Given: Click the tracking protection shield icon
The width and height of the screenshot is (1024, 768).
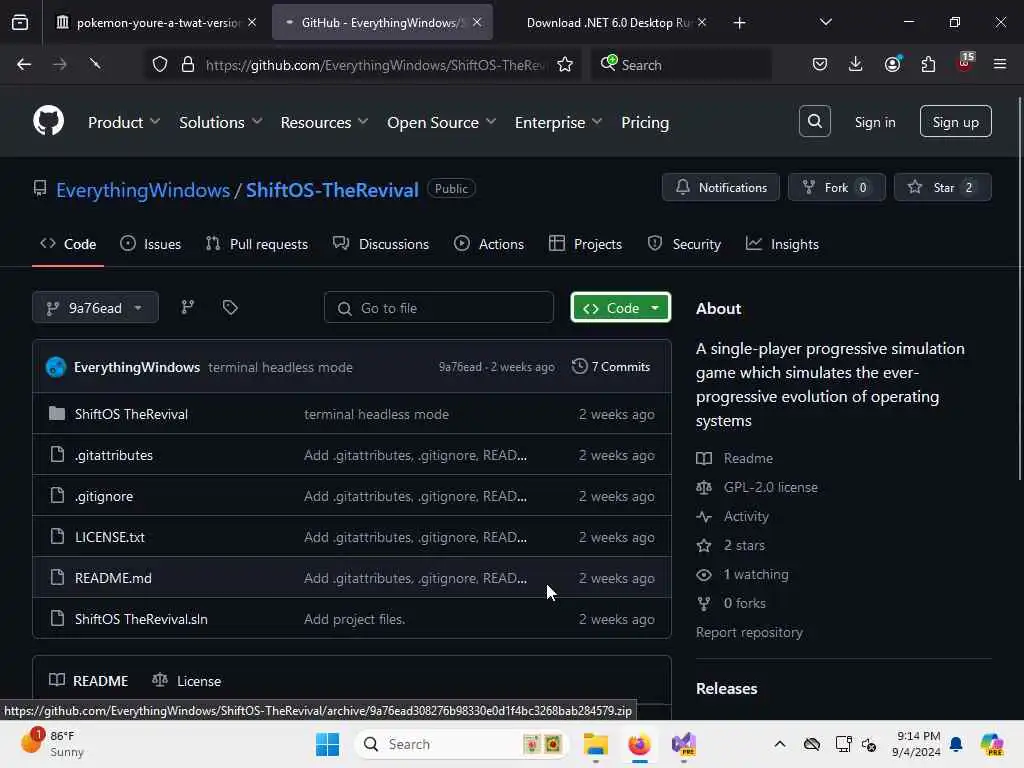Looking at the screenshot, I should 160,64.
